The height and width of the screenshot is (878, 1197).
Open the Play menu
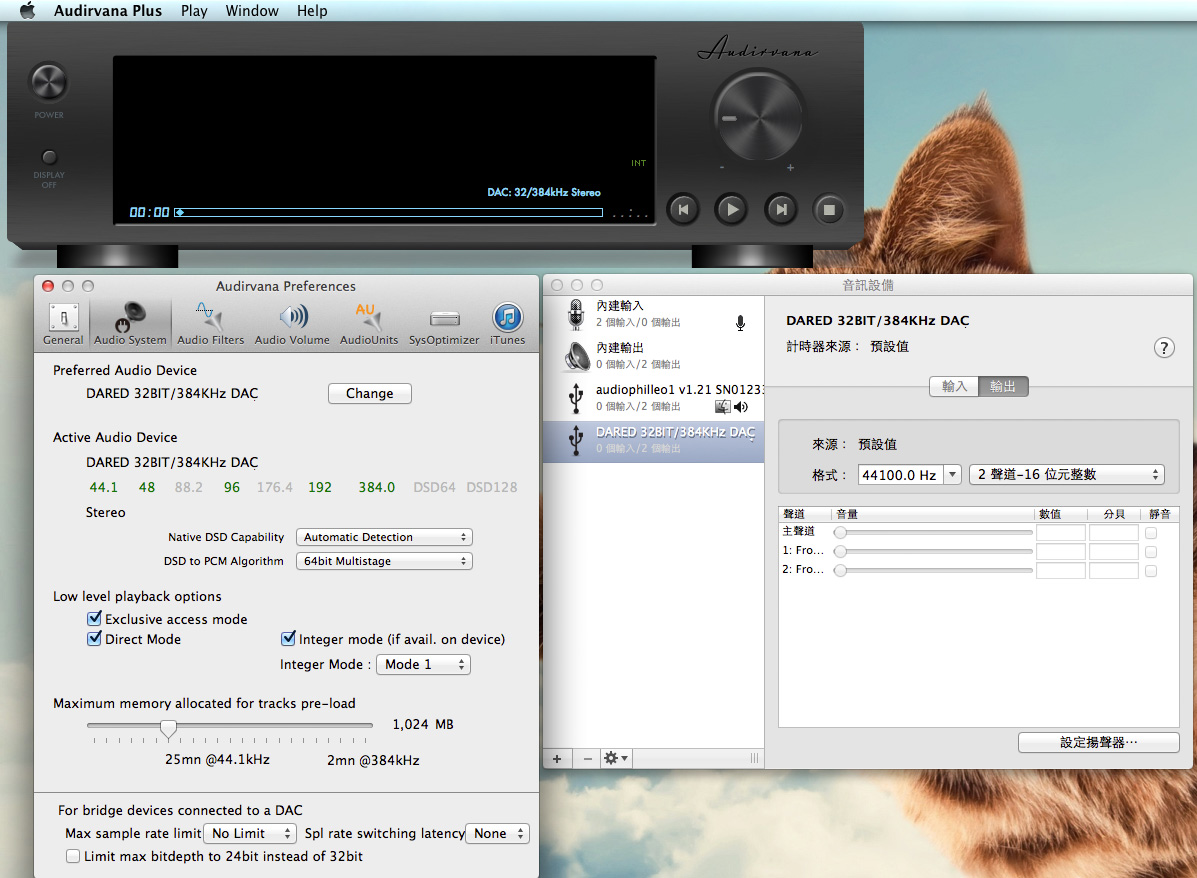click(194, 11)
